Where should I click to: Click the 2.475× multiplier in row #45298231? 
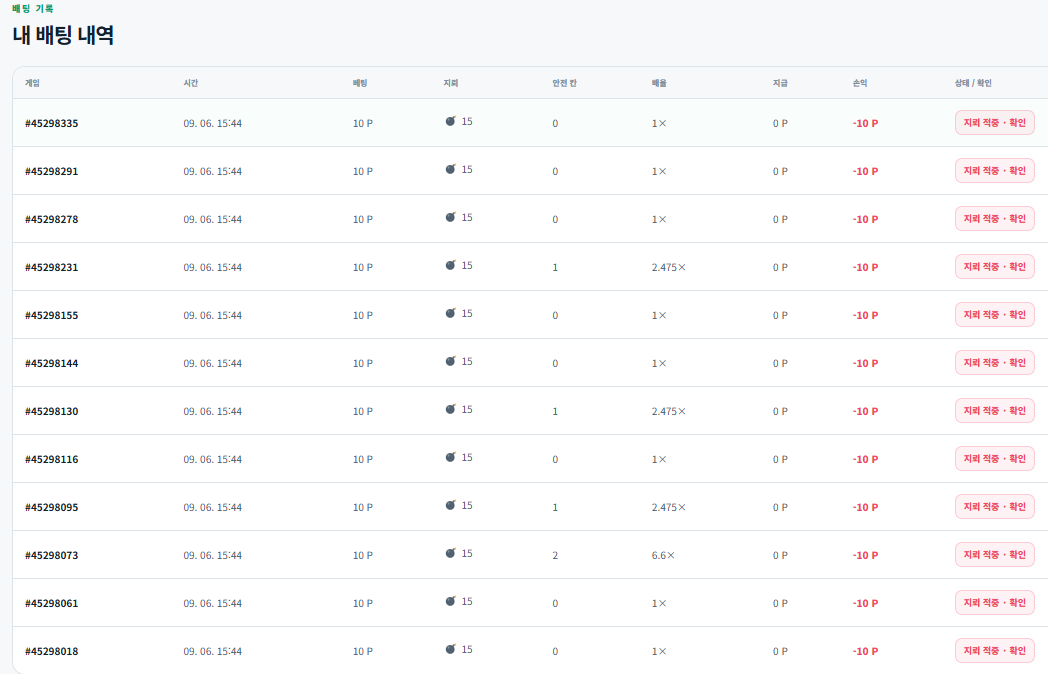[x=668, y=267]
